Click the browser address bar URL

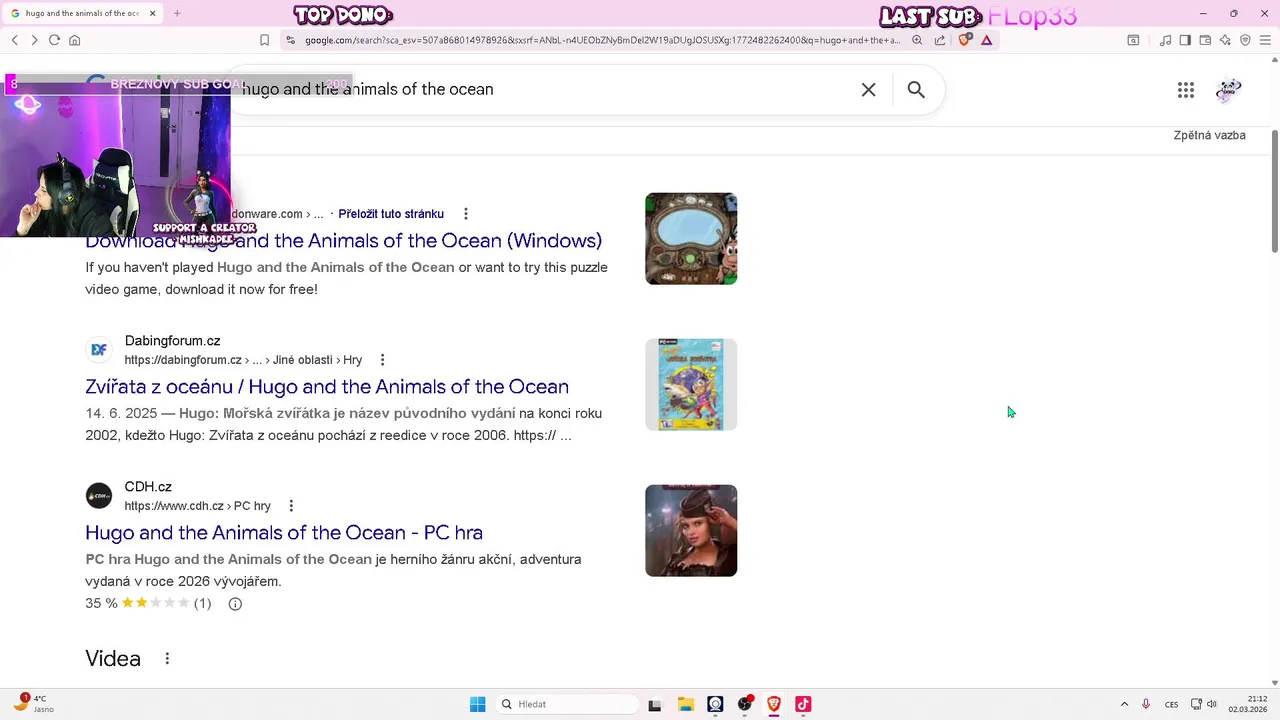(602, 40)
